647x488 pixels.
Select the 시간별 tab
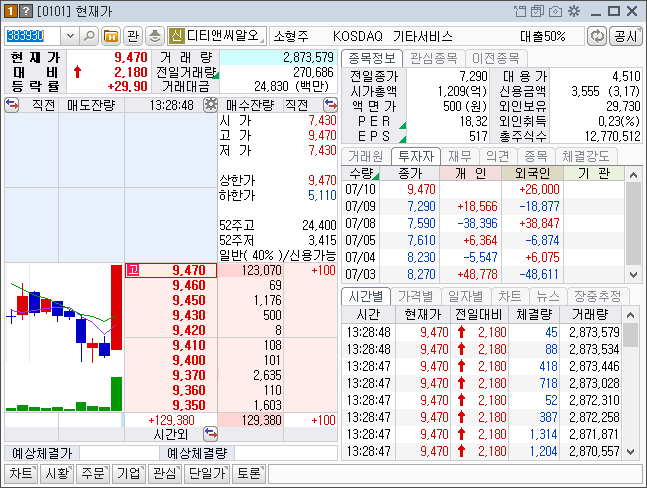[366, 296]
